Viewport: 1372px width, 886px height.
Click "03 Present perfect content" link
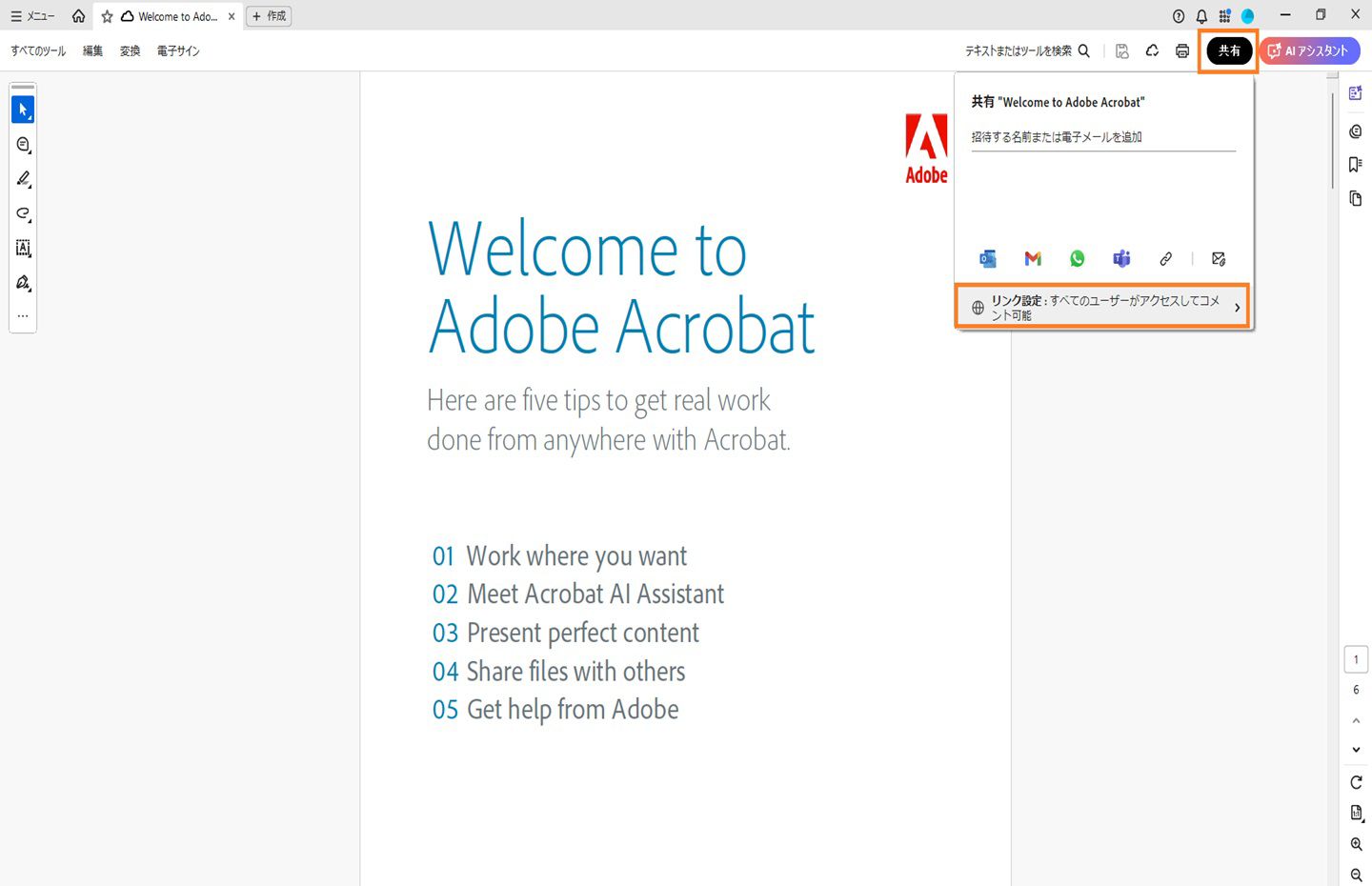[565, 634]
